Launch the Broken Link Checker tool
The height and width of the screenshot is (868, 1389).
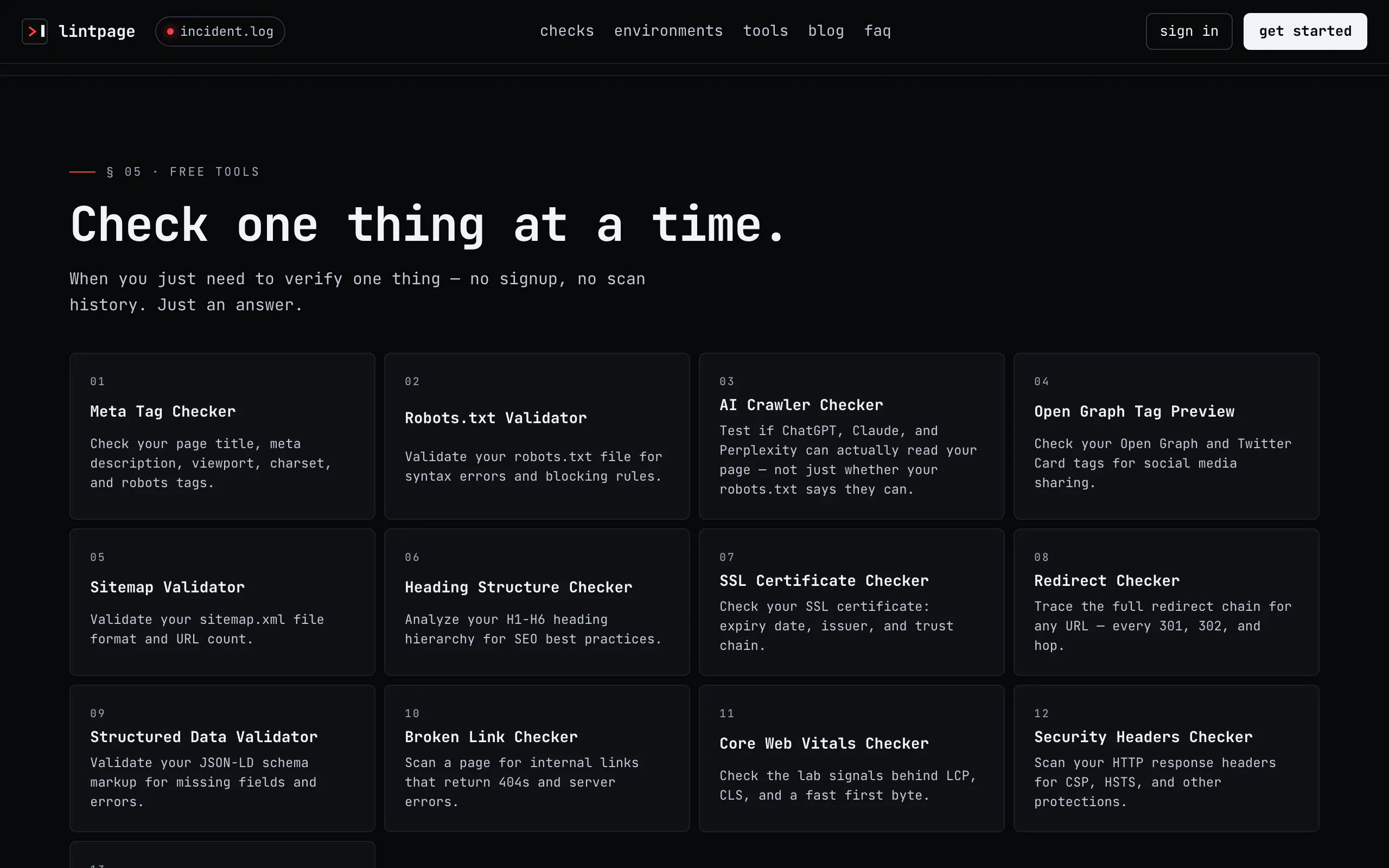pos(537,758)
